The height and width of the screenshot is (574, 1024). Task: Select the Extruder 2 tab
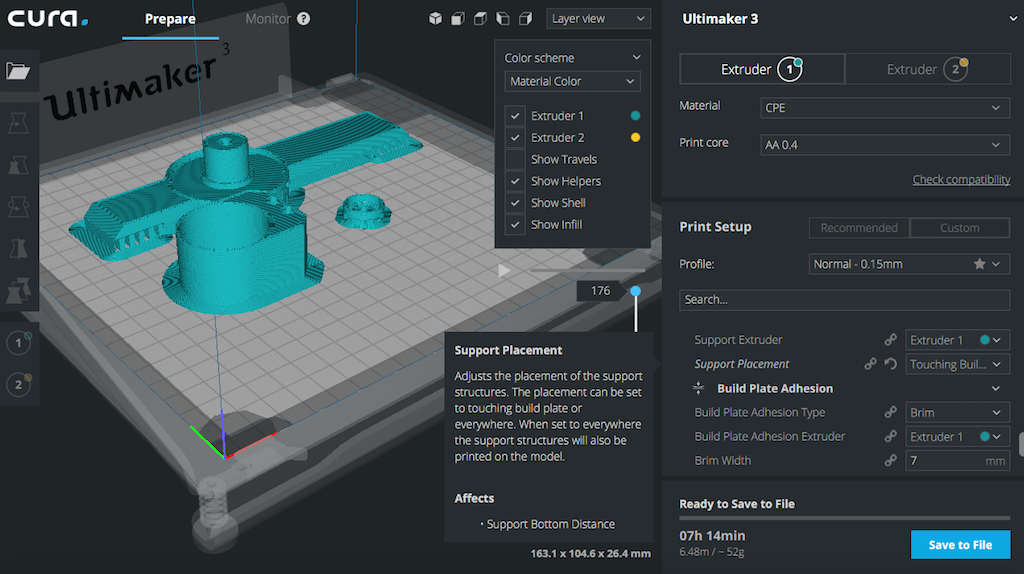(928, 69)
